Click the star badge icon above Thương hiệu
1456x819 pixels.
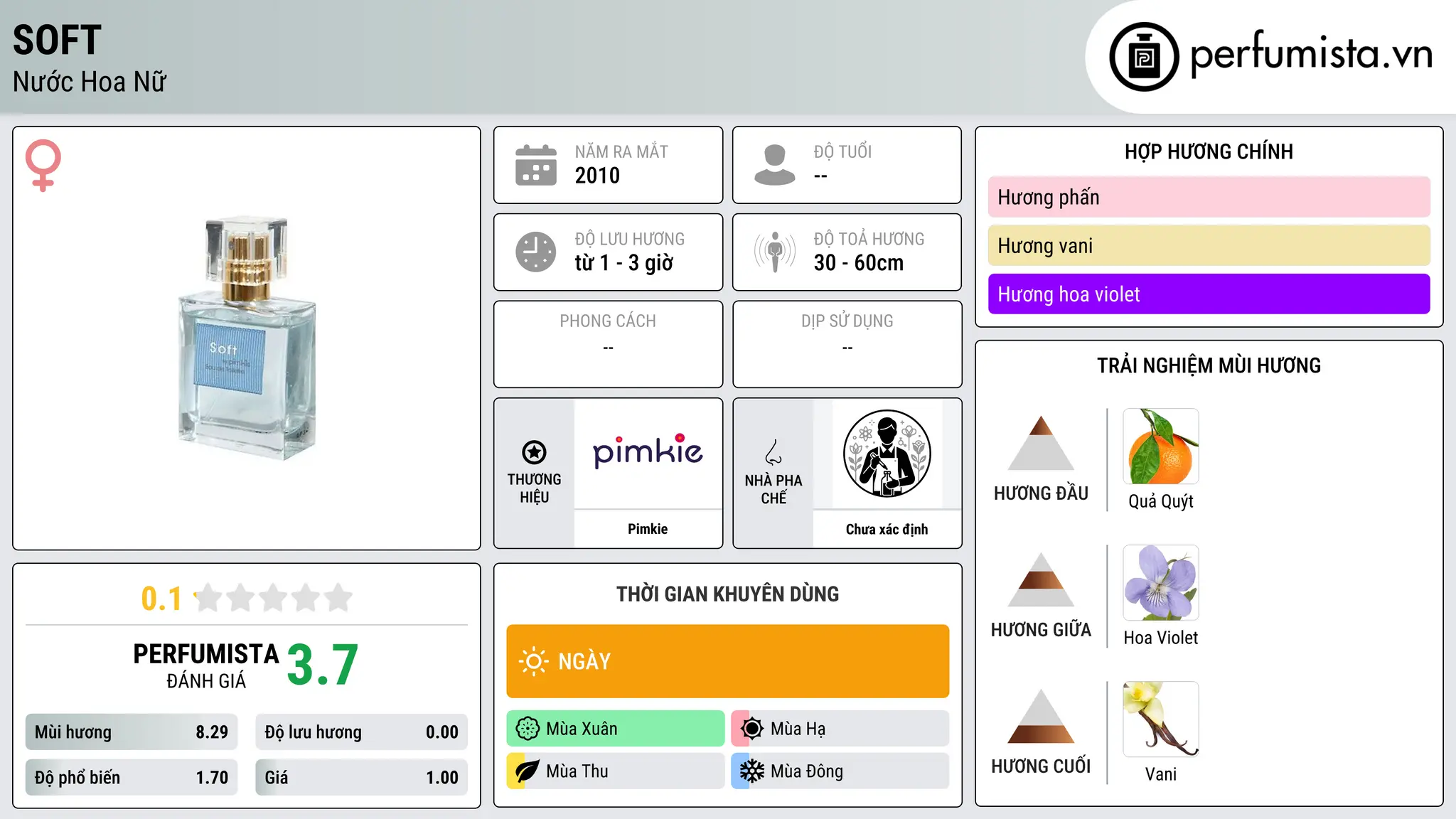click(x=534, y=452)
